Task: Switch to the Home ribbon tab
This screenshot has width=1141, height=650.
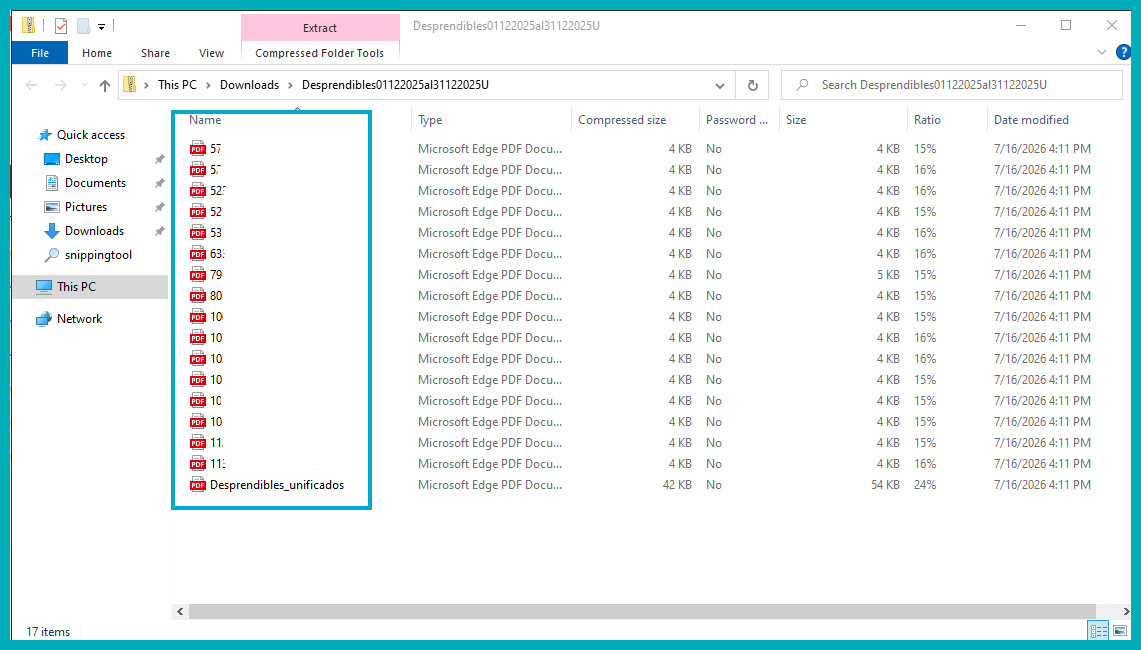Action: [x=97, y=53]
